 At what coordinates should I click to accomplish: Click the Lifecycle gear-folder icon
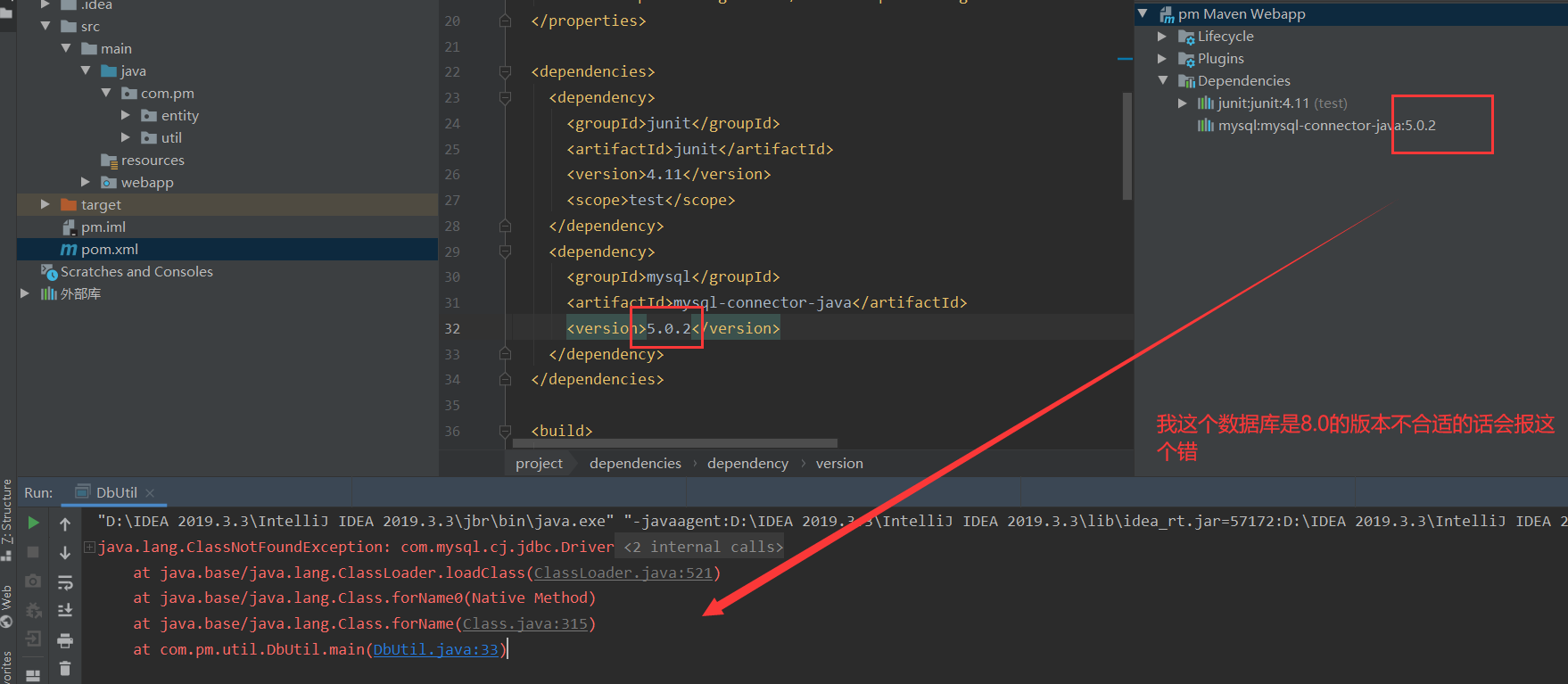tap(1186, 37)
